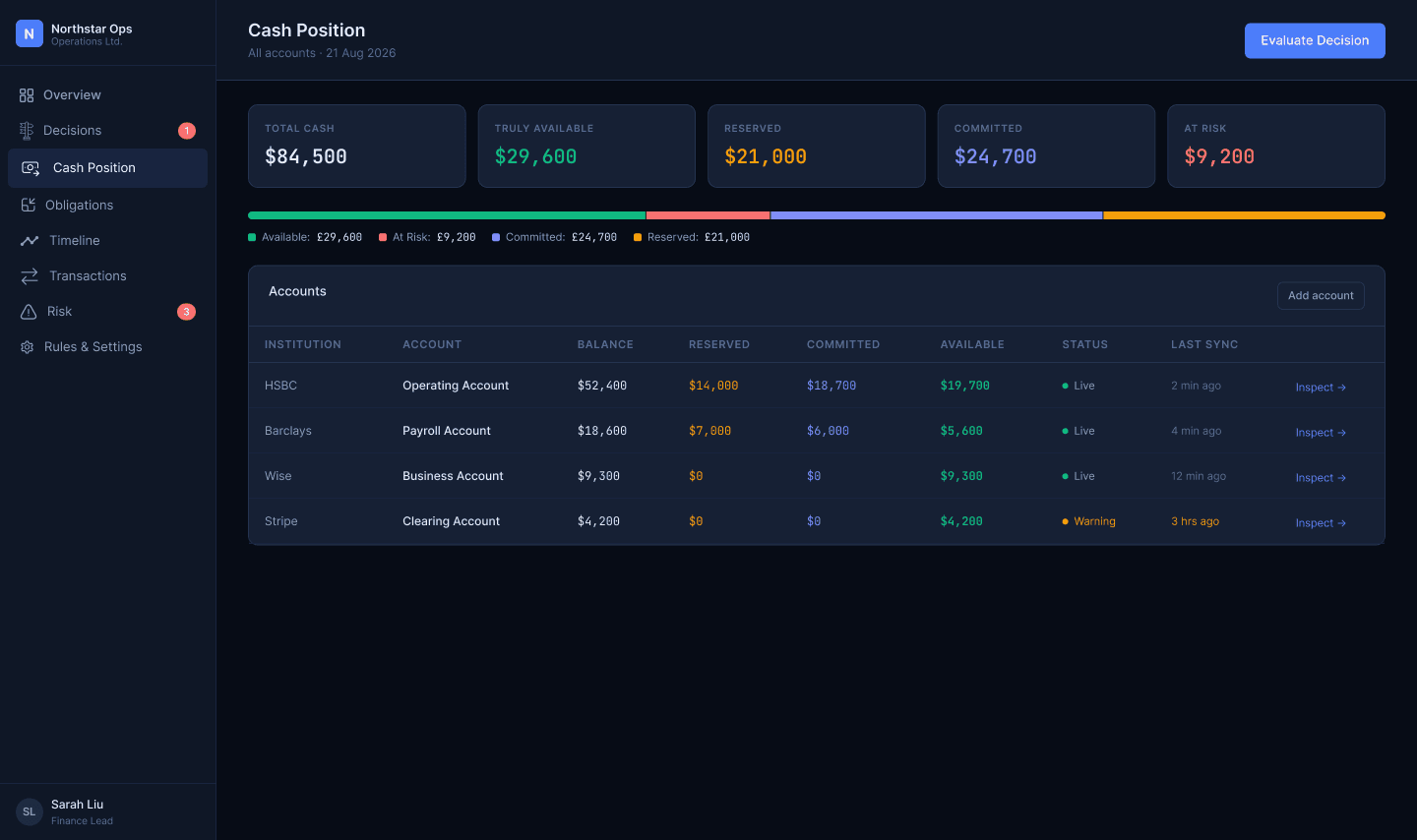
Task: Click the Add account button
Action: pyautogui.click(x=1321, y=296)
